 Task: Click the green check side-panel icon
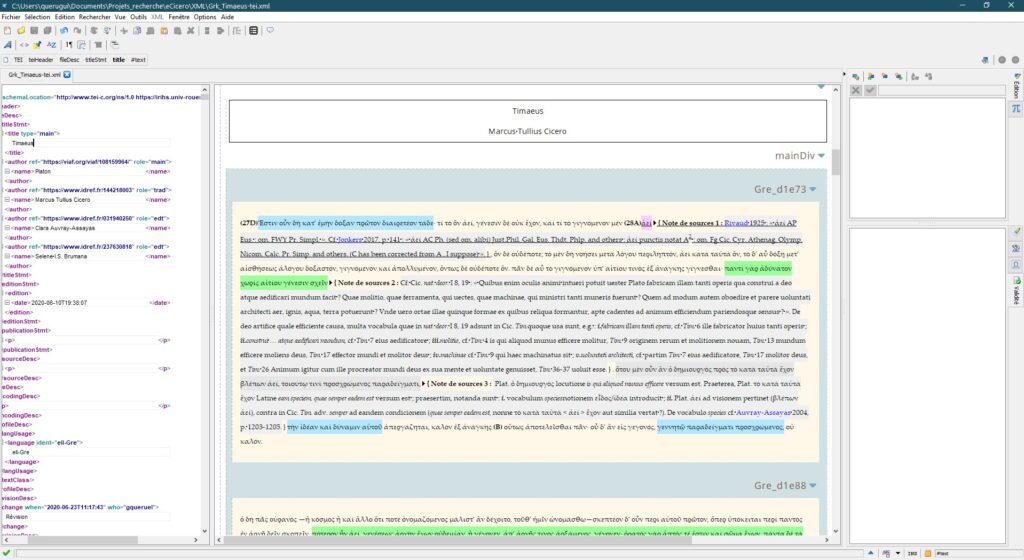pos(1016,232)
